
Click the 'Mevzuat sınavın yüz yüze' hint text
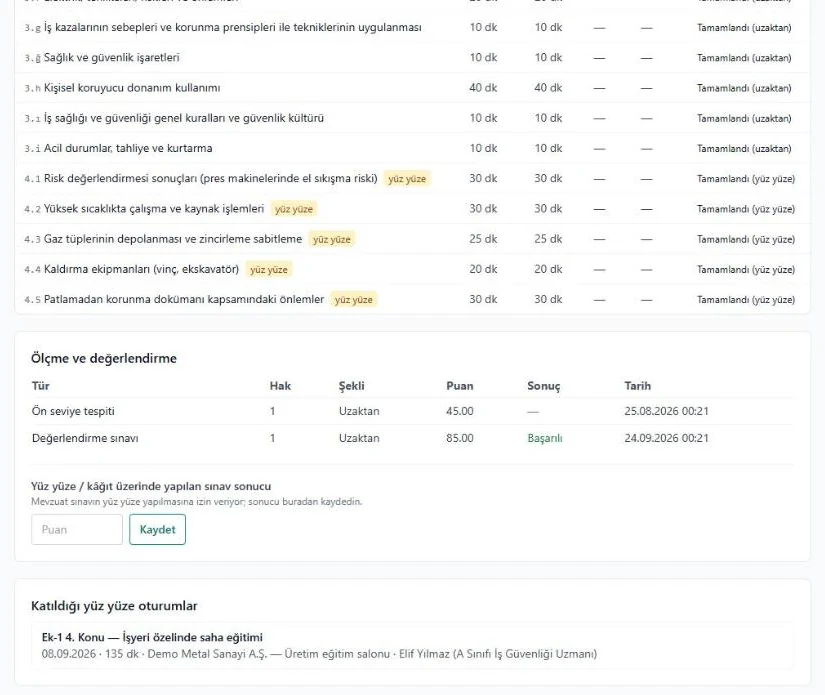196,501
